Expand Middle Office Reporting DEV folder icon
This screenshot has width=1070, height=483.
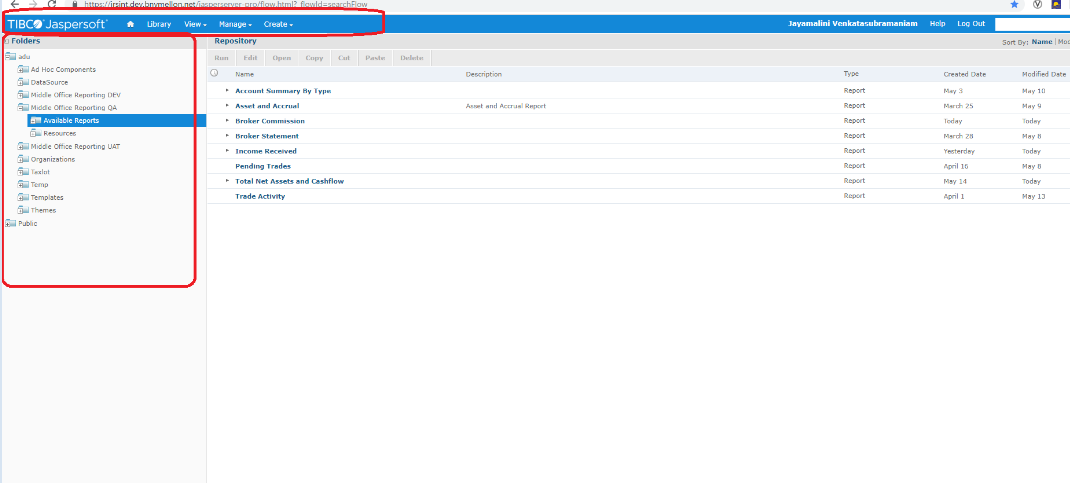[23, 95]
